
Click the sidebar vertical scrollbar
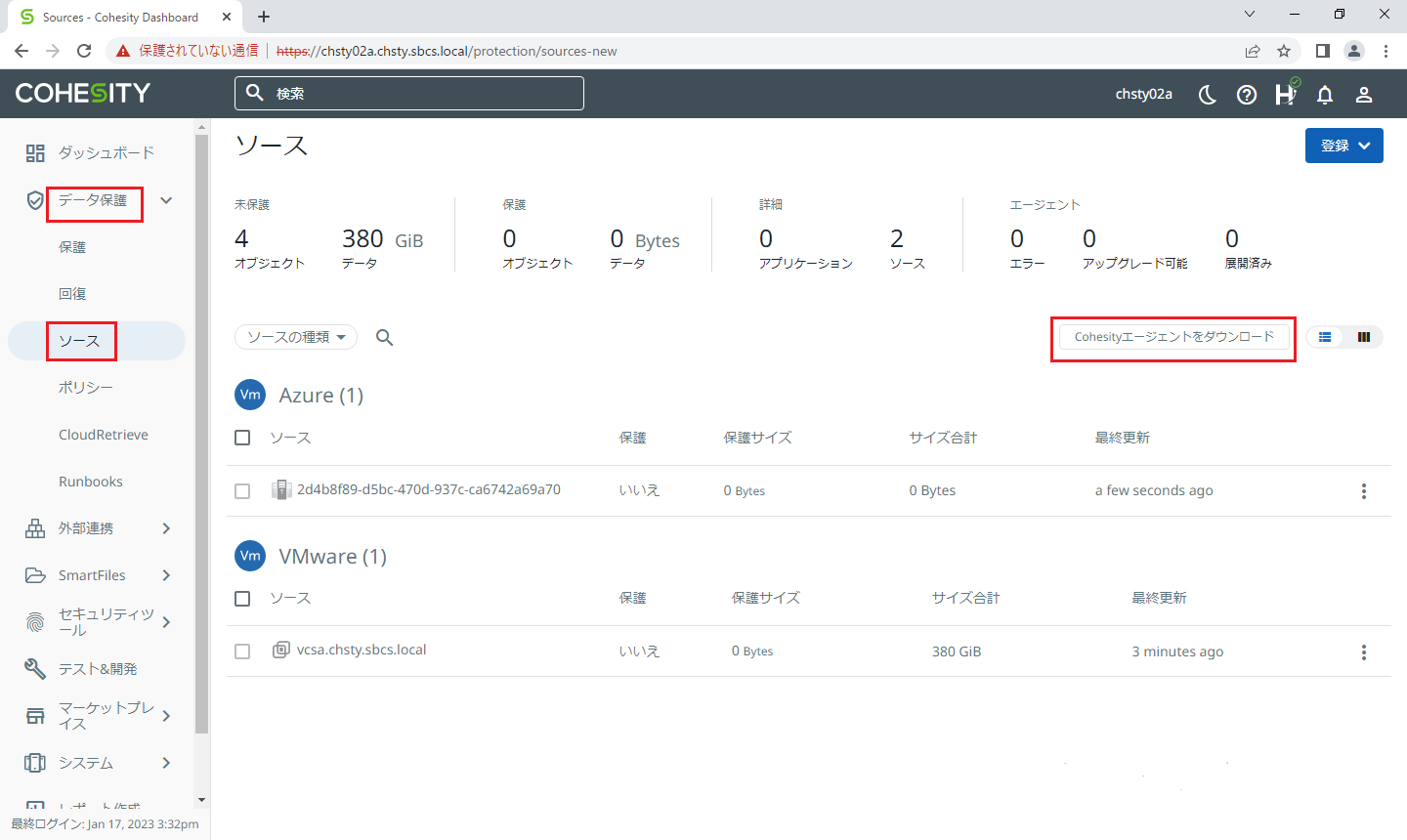point(201,434)
